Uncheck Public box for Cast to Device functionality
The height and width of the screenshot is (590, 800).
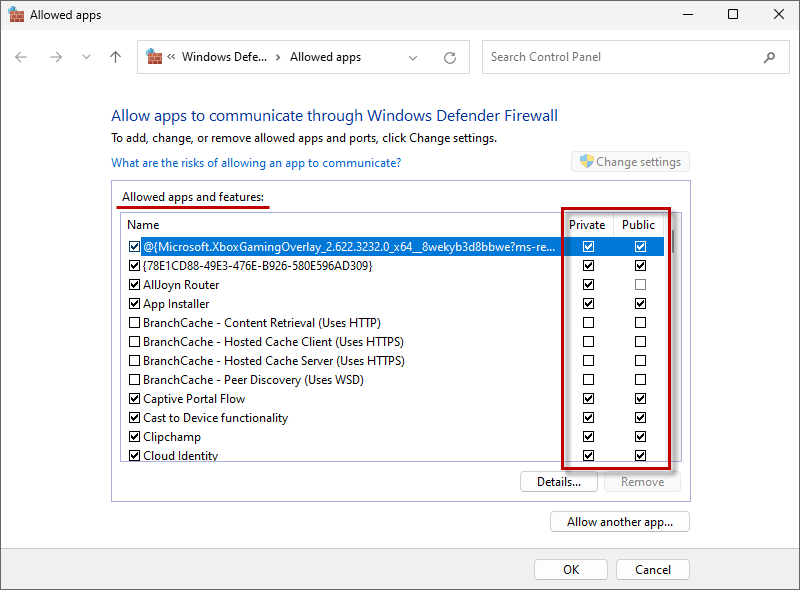pyautogui.click(x=640, y=418)
